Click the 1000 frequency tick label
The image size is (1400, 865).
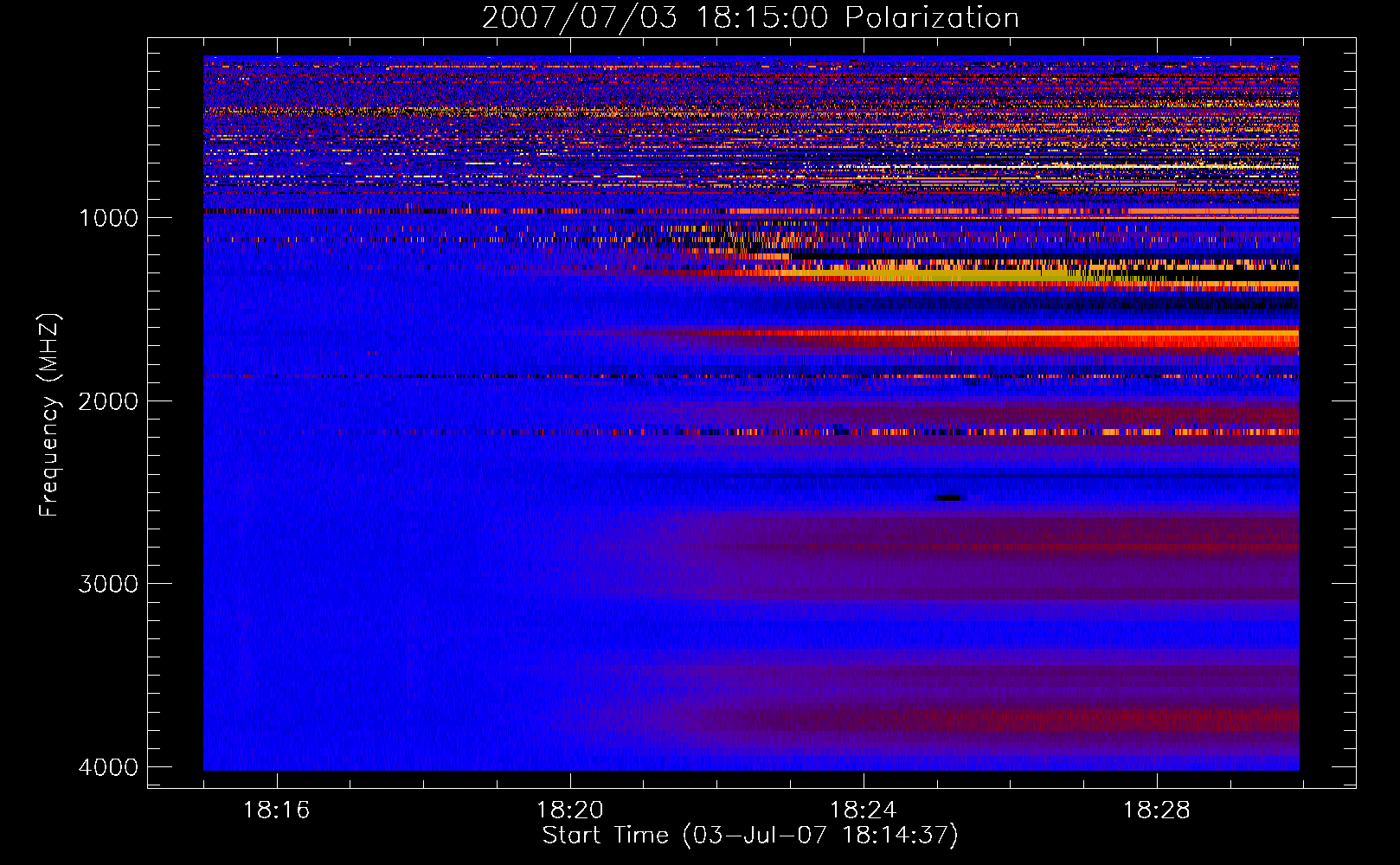(x=108, y=218)
